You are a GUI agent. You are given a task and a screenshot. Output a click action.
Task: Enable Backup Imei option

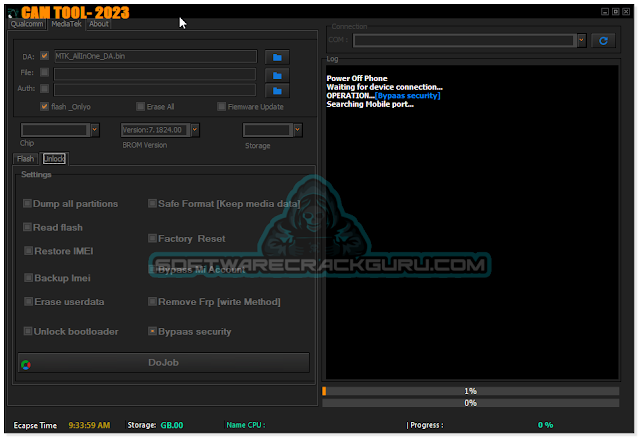(x=28, y=278)
